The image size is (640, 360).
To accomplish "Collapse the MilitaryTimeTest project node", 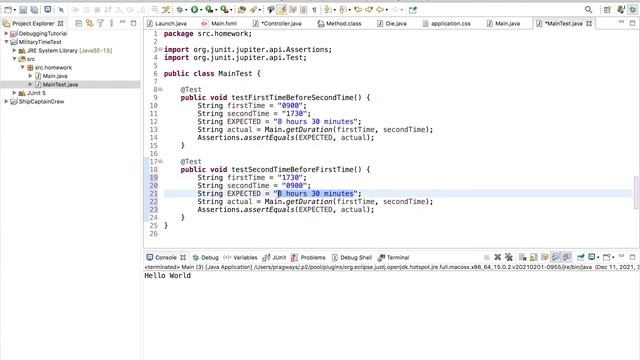I will coord(6,42).
